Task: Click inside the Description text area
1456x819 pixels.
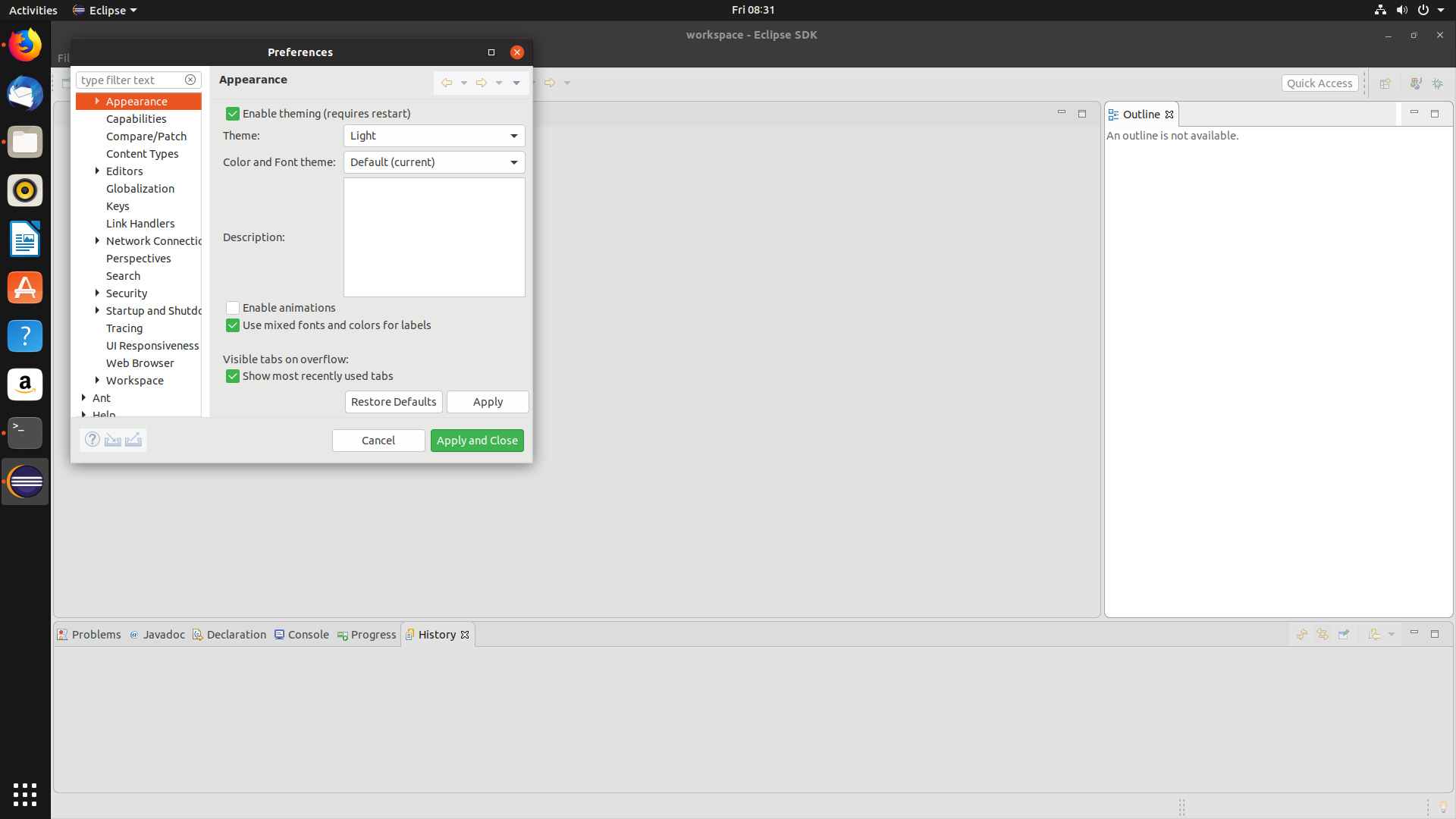Action: click(435, 237)
